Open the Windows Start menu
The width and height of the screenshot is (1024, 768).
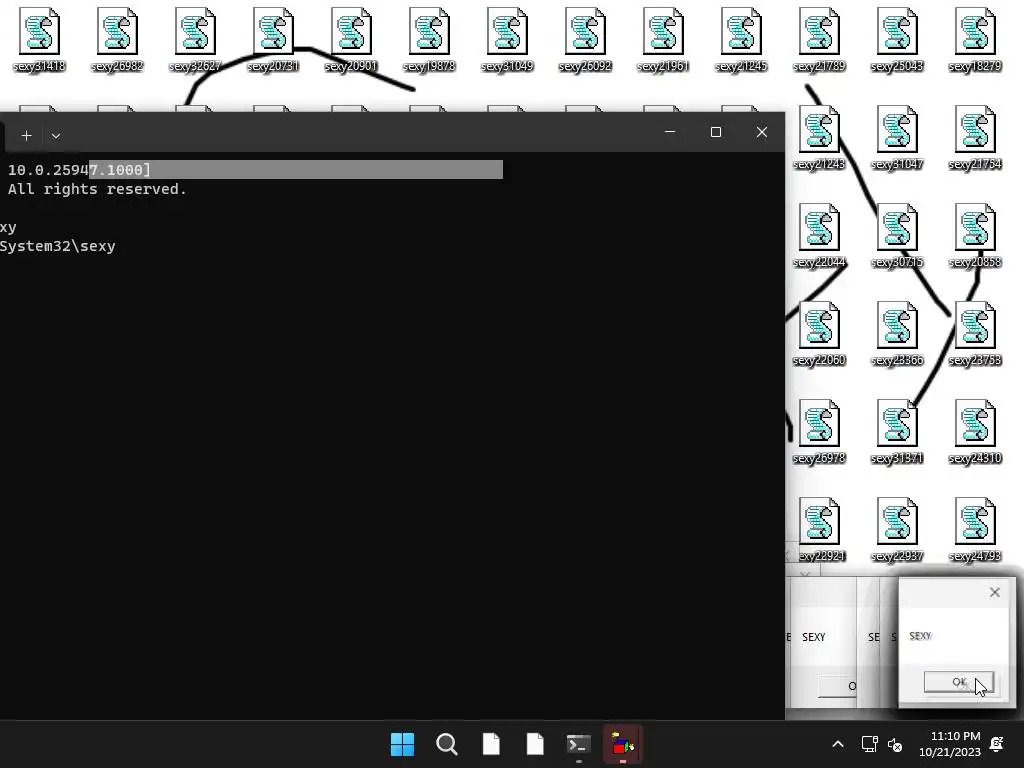pyautogui.click(x=402, y=744)
